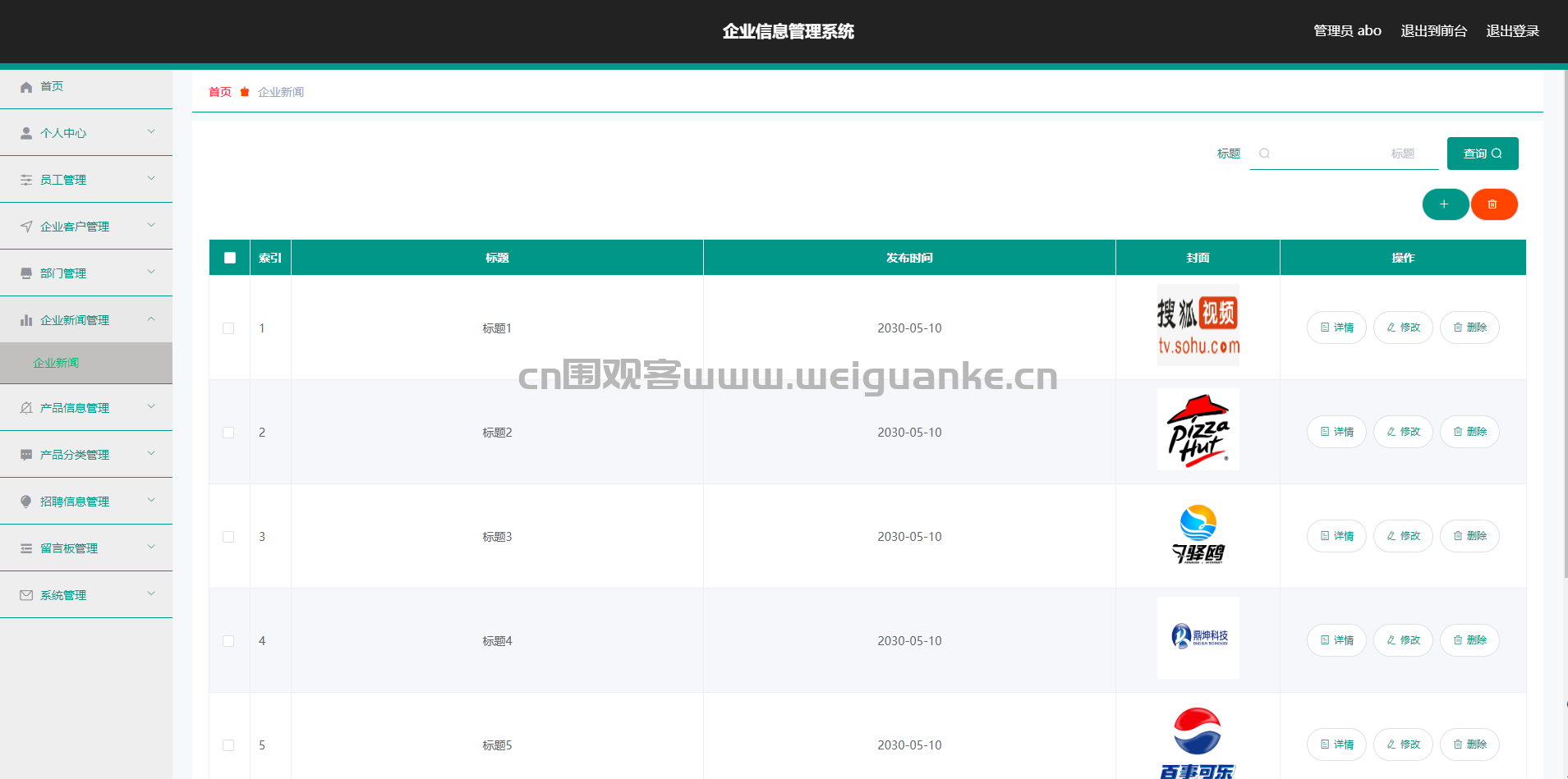This screenshot has width=1568, height=779.
Task: Click 退出到前台 in the header
Action: [x=1433, y=31]
